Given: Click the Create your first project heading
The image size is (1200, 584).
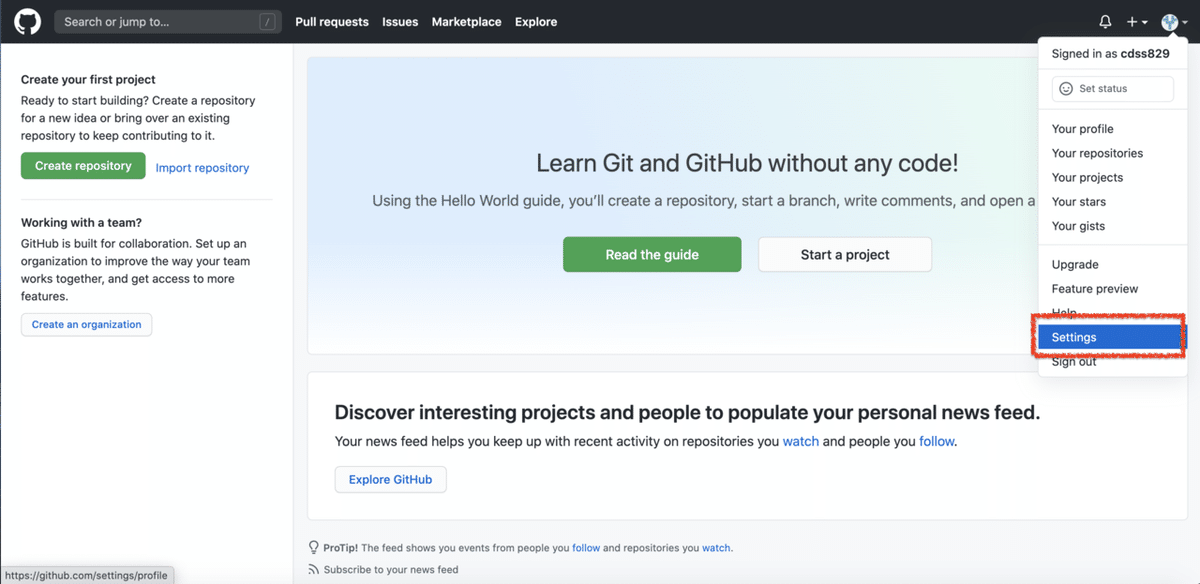Looking at the screenshot, I should pyautogui.click(x=88, y=79).
